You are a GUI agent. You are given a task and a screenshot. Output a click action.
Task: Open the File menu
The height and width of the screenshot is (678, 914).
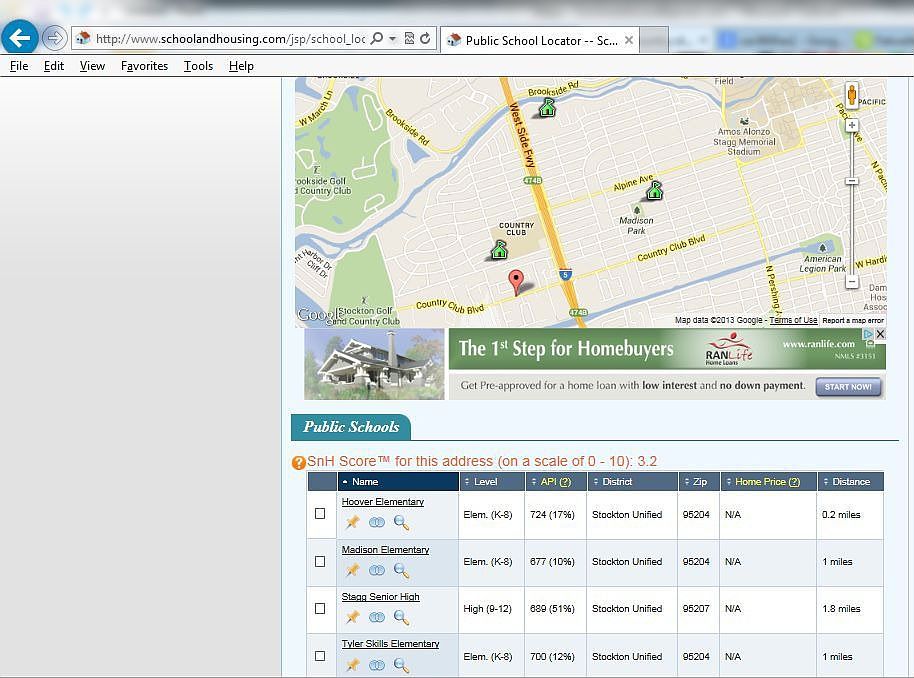pyautogui.click(x=19, y=66)
